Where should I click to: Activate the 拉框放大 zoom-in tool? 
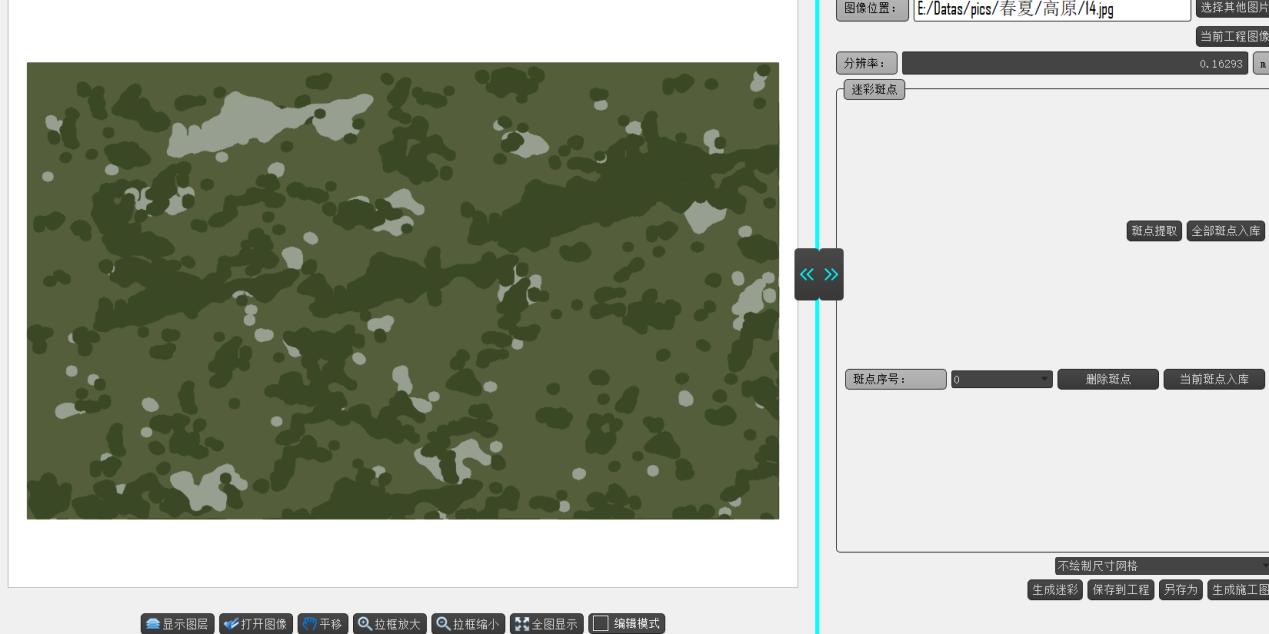tap(390, 624)
